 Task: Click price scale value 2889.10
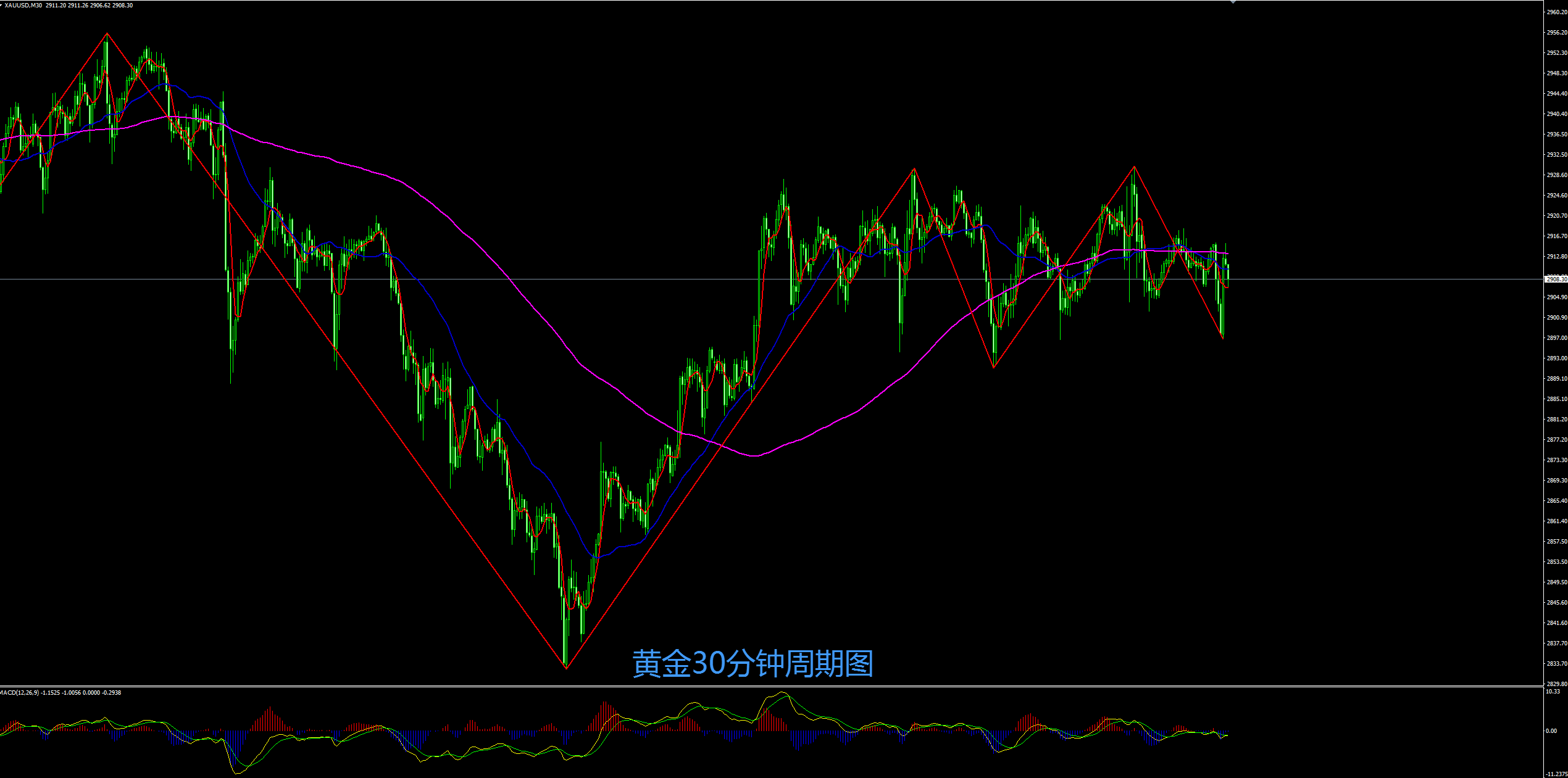[1557, 379]
